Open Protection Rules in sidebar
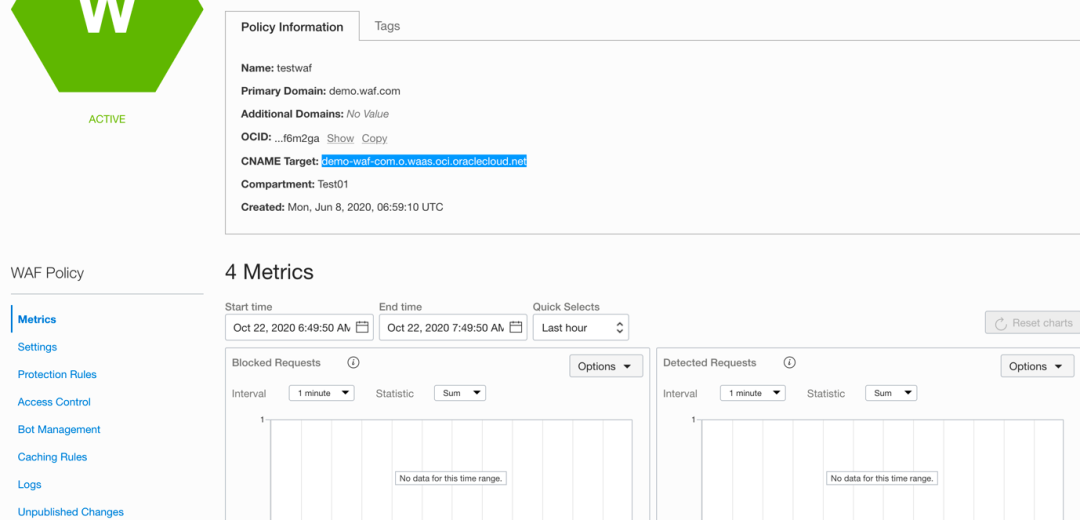This screenshot has width=1080, height=520. (x=57, y=374)
